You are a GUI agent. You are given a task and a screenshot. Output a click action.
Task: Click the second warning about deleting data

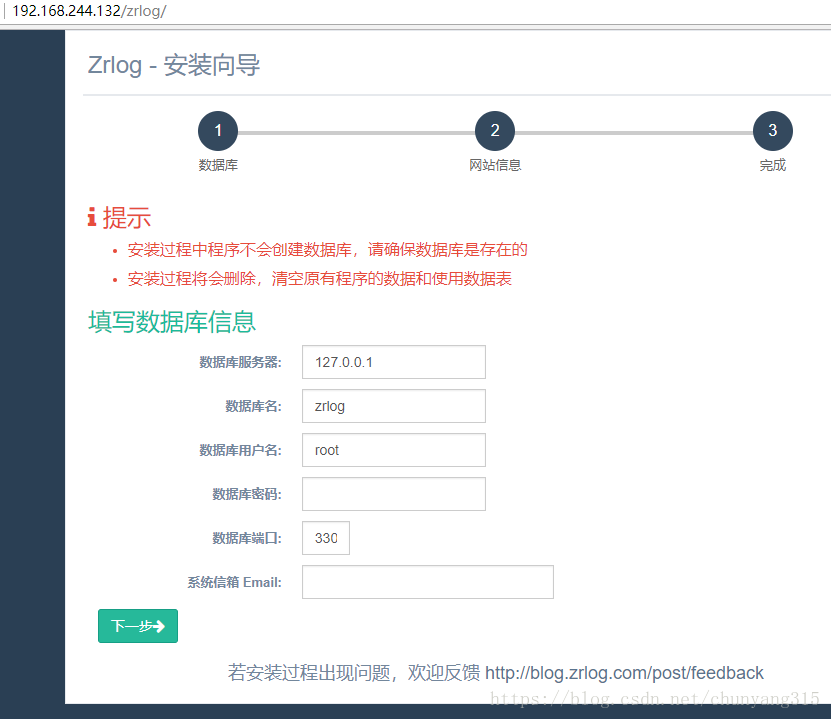[x=320, y=279]
